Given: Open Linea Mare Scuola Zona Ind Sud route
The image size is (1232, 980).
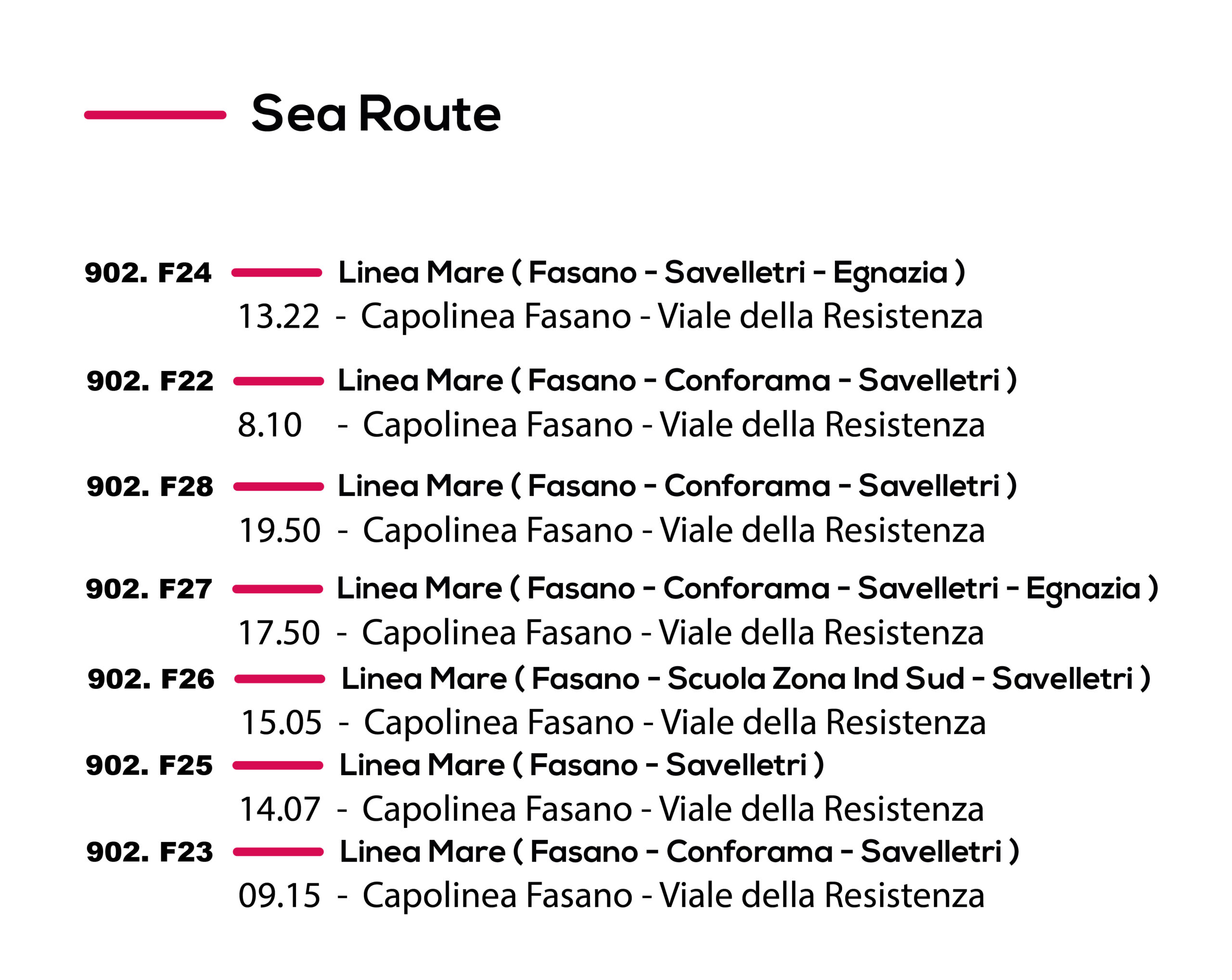Looking at the screenshot, I should pos(746,678).
